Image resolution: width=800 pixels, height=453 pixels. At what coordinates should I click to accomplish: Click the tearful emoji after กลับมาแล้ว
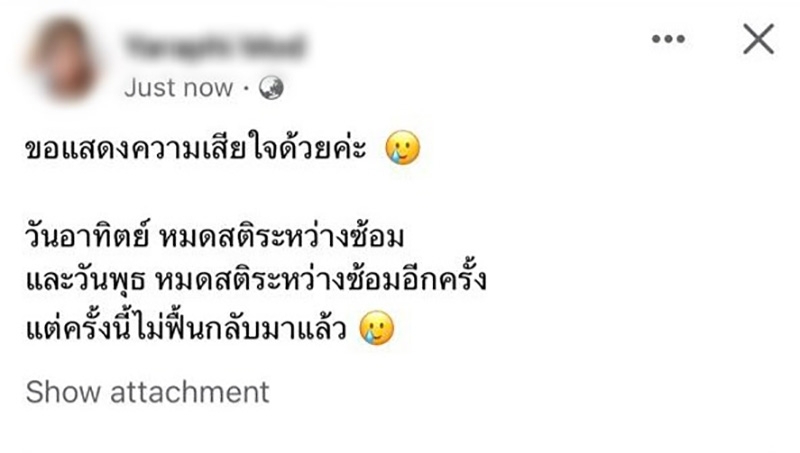click(377, 328)
